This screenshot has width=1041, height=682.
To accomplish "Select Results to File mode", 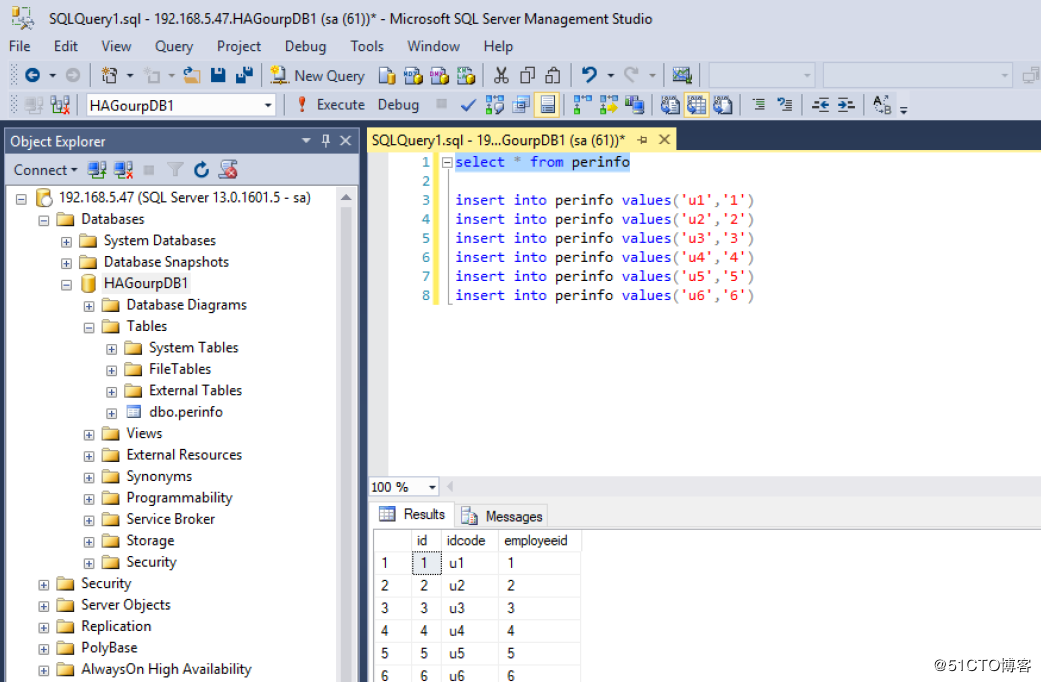I will tap(723, 105).
